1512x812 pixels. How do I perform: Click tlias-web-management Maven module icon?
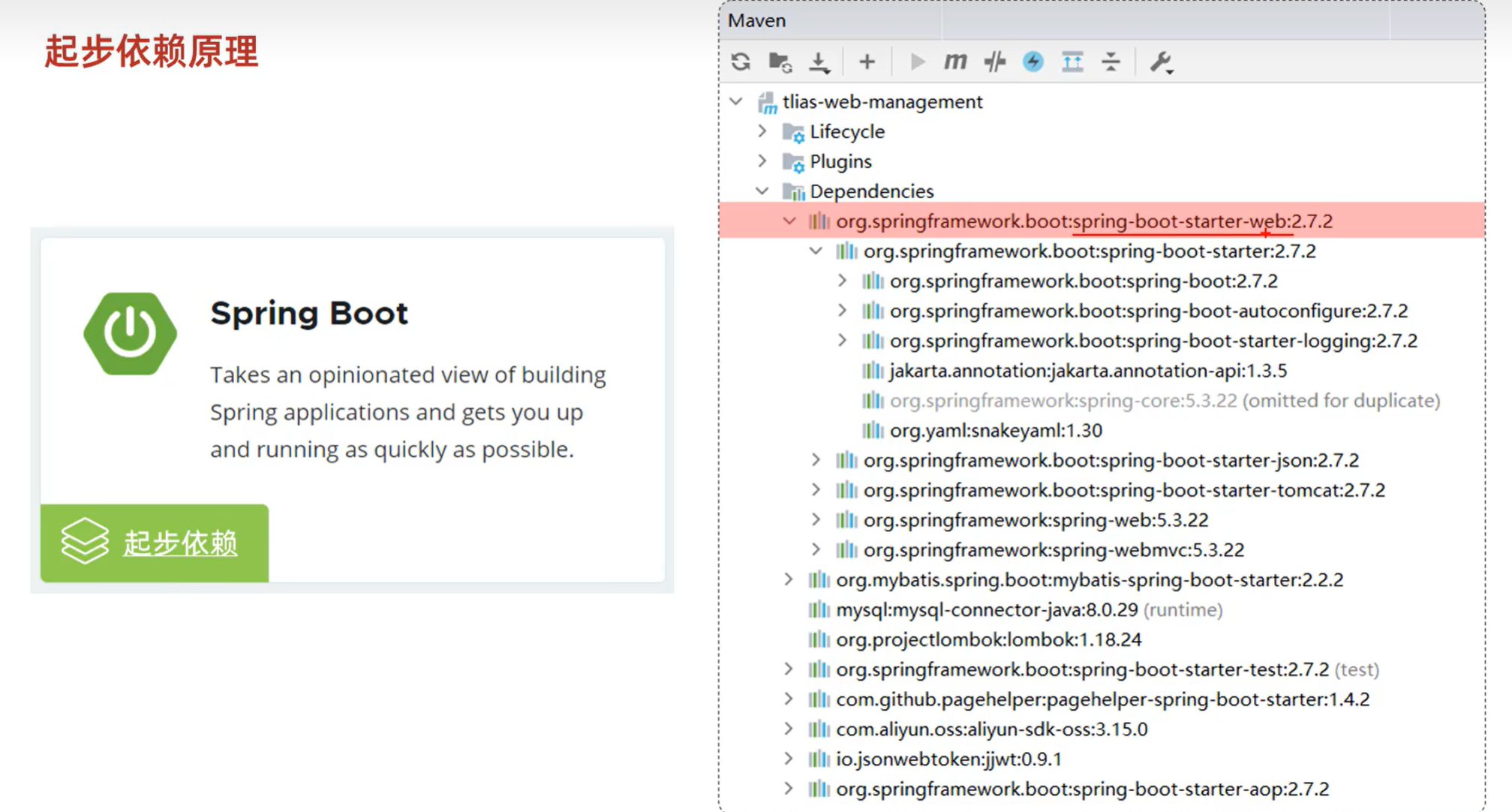[x=767, y=102]
